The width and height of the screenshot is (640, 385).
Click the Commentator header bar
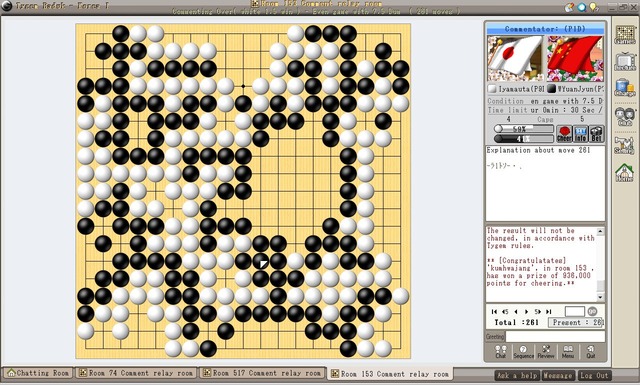tap(545, 29)
